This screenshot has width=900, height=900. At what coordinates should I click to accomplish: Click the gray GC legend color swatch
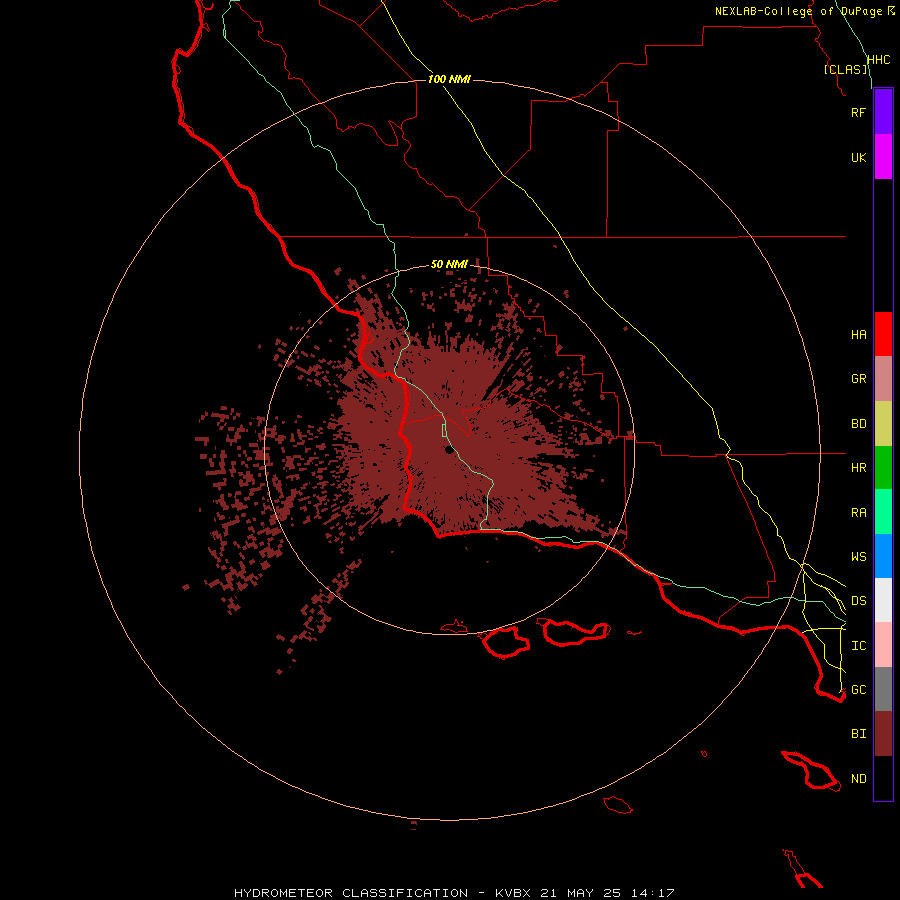coord(883,689)
